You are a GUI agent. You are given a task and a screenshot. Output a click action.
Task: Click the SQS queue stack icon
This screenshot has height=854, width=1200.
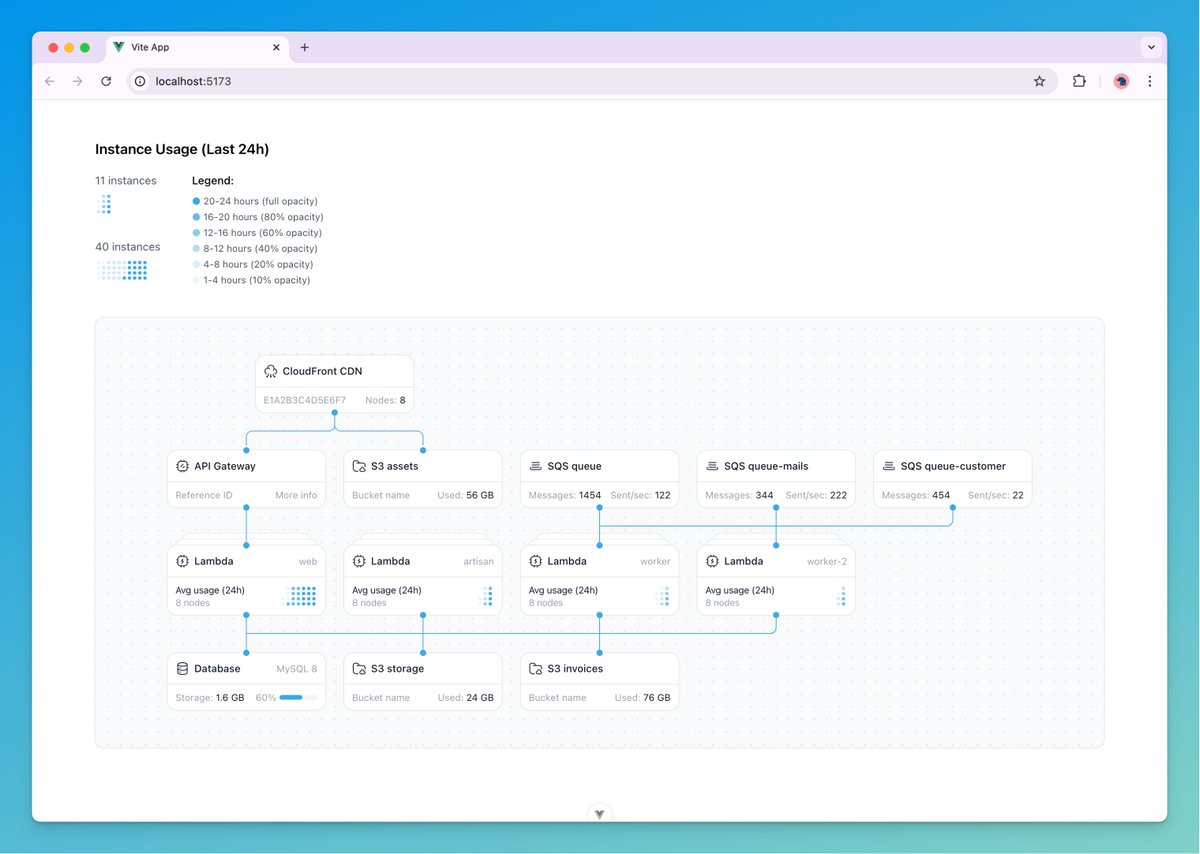(535, 466)
